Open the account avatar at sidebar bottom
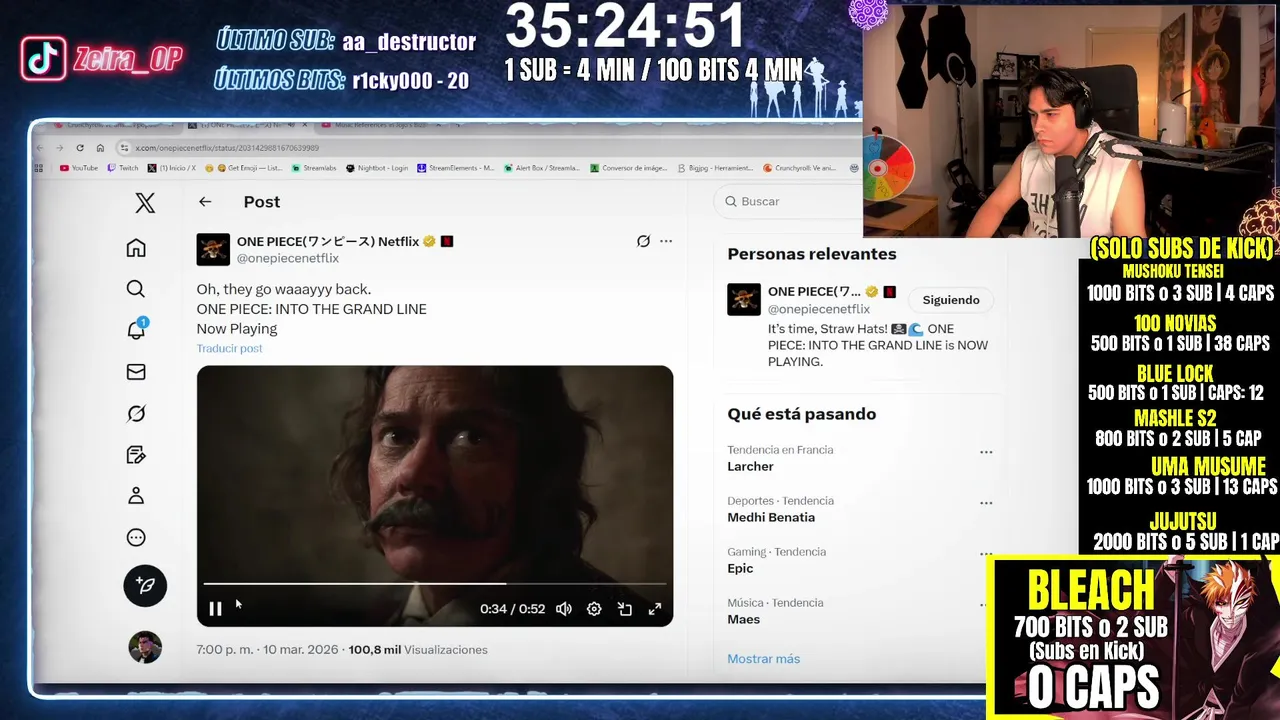Image resolution: width=1280 pixels, height=720 pixels. click(145, 647)
